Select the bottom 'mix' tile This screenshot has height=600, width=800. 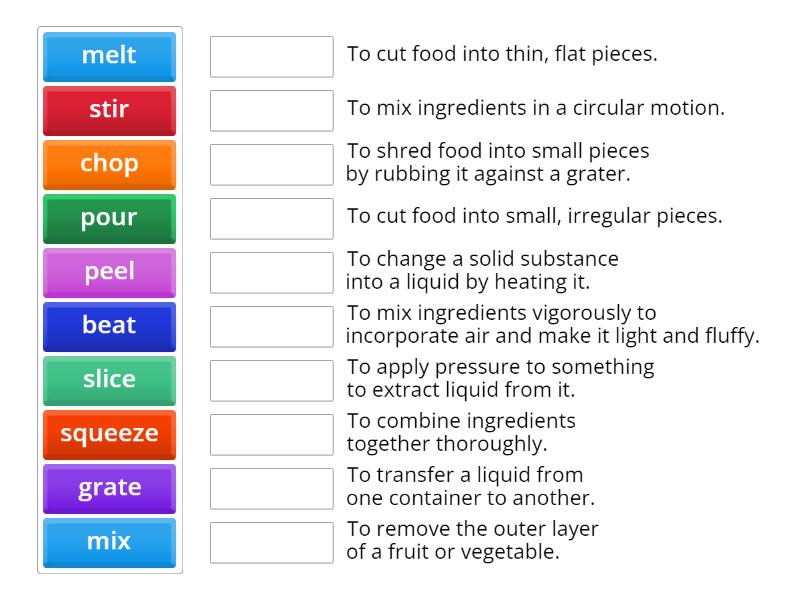pos(108,542)
